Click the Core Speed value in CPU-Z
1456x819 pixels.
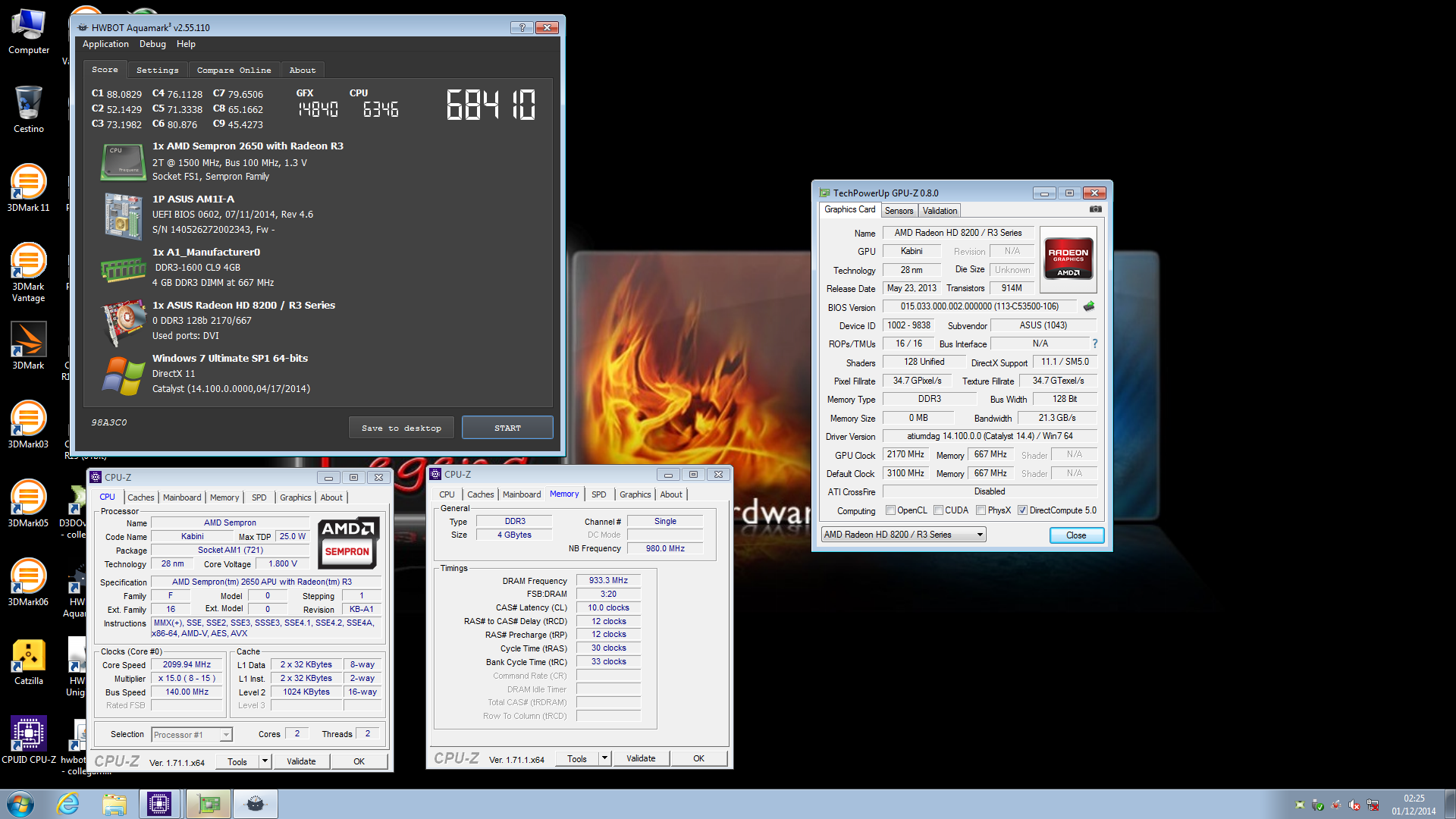(x=187, y=665)
